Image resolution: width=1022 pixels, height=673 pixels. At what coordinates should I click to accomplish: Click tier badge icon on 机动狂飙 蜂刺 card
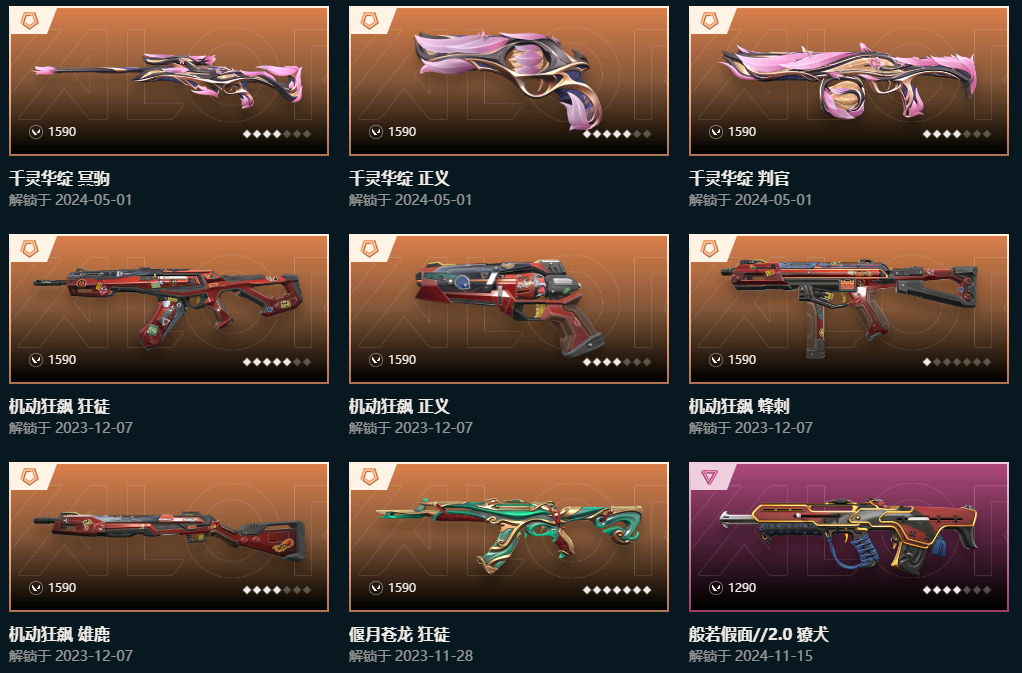tap(709, 249)
